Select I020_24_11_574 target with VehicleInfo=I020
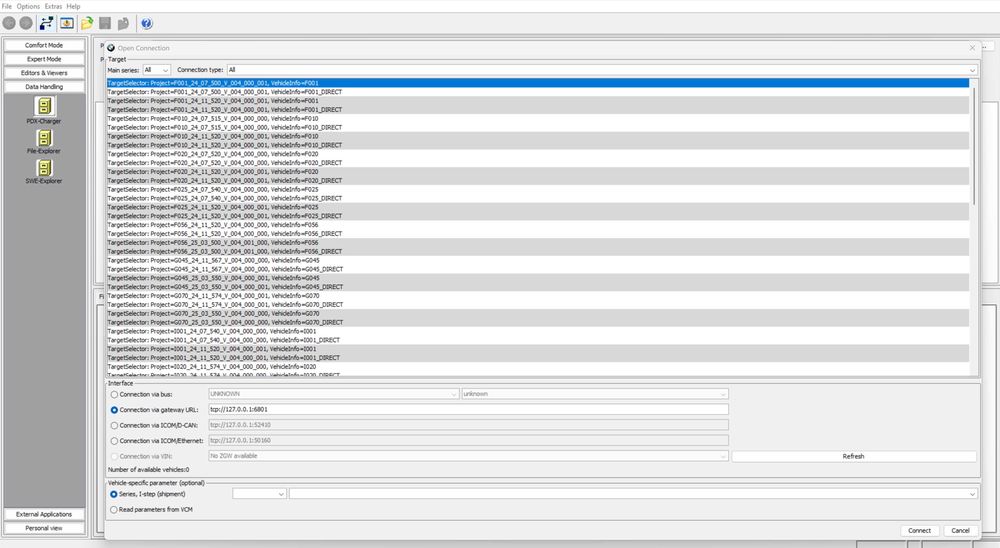 (x=538, y=367)
